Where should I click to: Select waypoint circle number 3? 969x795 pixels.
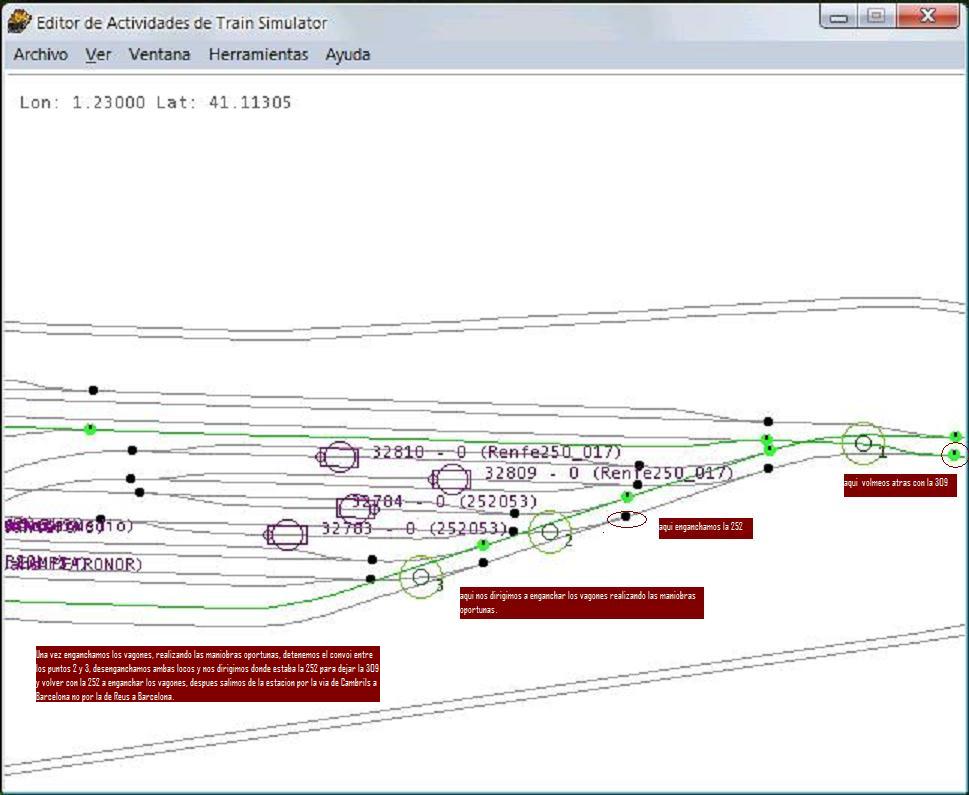click(x=421, y=577)
